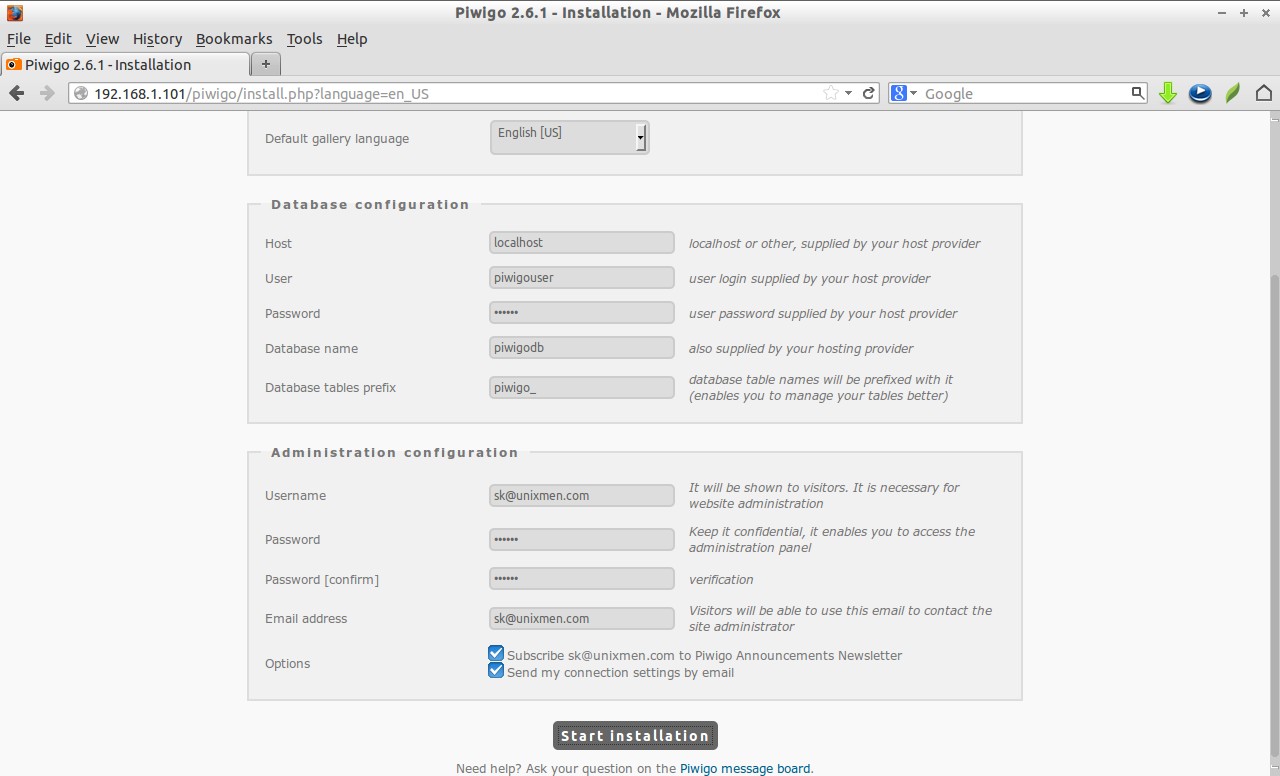Open the Edit menu
Screen dimensions: 1280x776
[58, 39]
